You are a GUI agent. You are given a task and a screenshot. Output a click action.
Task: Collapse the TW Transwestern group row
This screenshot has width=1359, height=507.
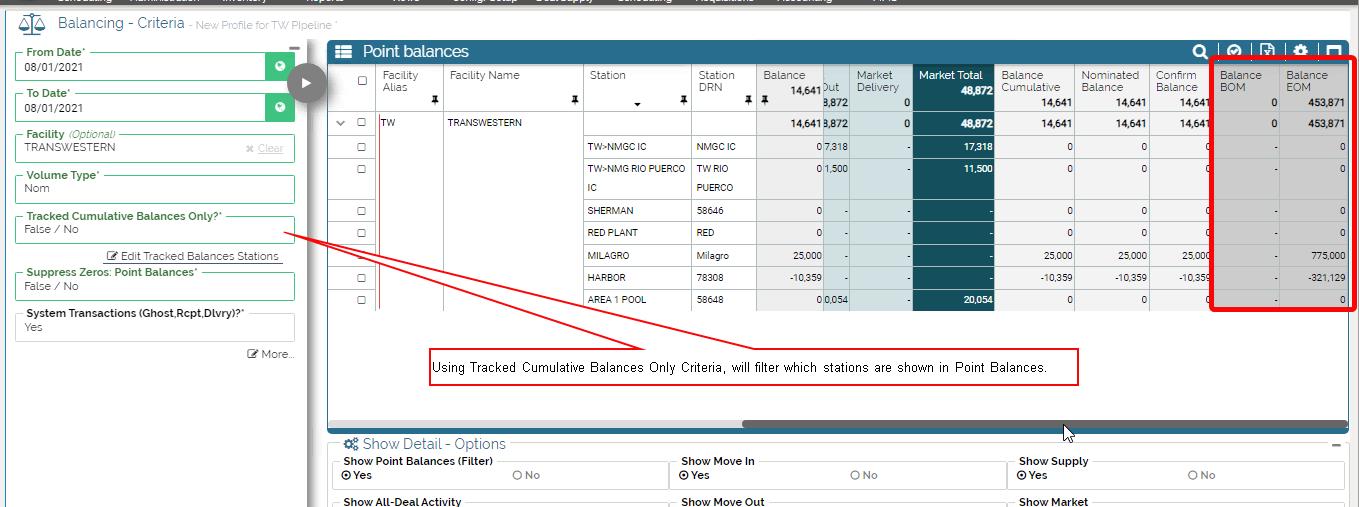(341, 123)
